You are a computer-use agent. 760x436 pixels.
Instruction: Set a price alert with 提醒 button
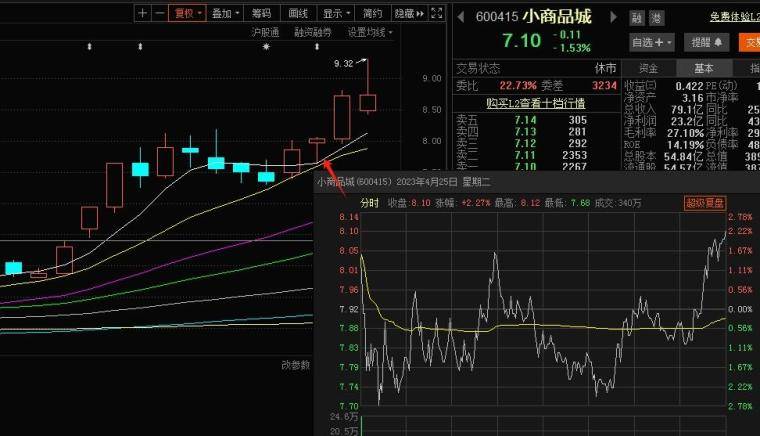pos(706,43)
